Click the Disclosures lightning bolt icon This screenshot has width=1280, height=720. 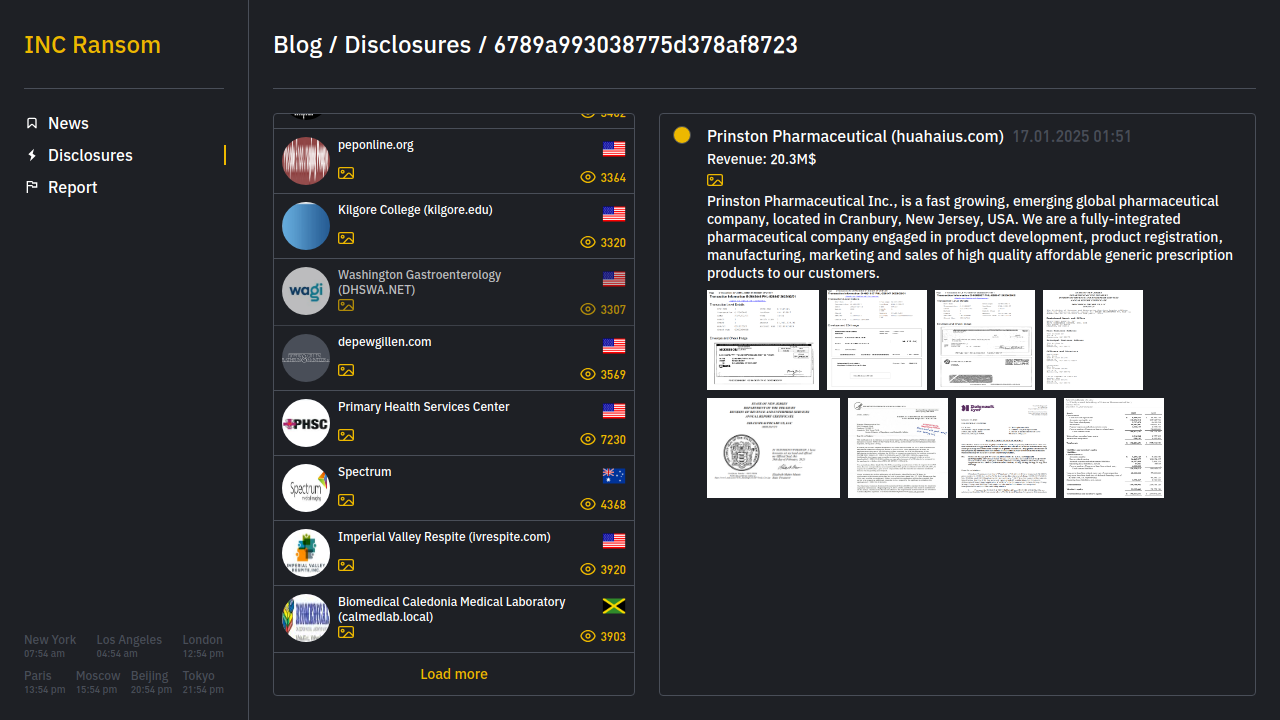(32, 155)
